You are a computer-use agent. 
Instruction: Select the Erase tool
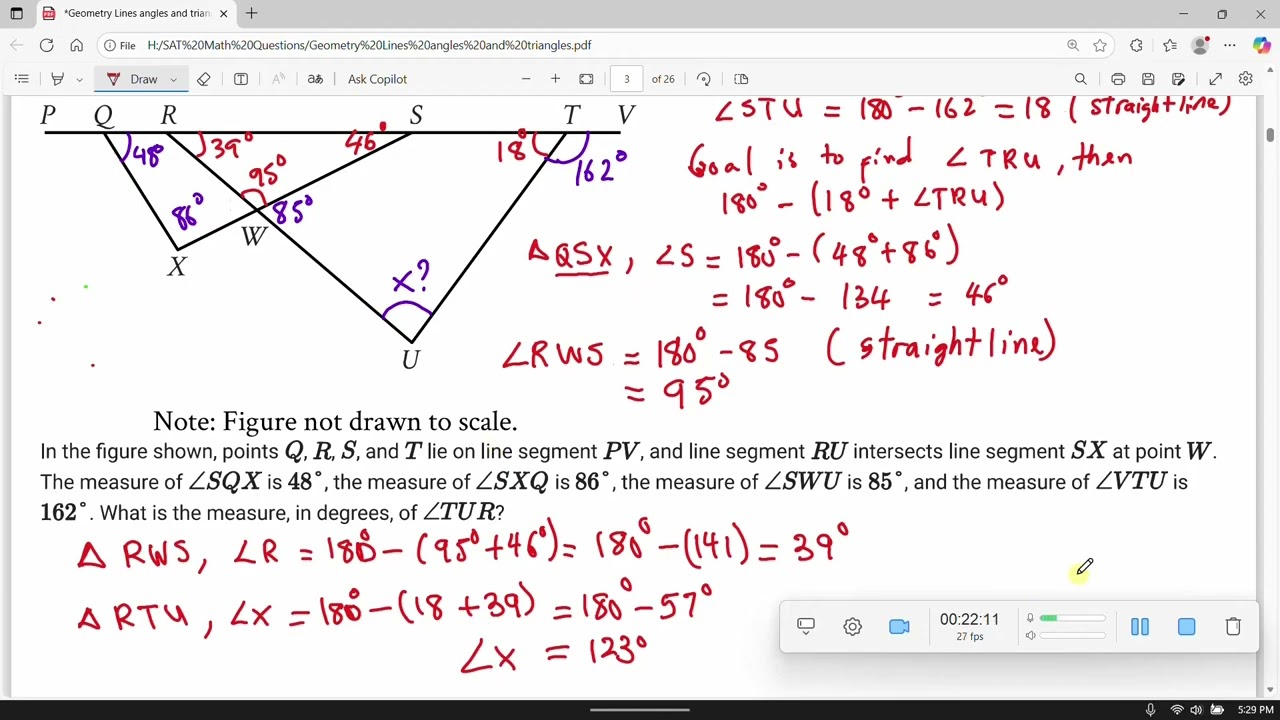pyautogui.click(x=204, y=79)
